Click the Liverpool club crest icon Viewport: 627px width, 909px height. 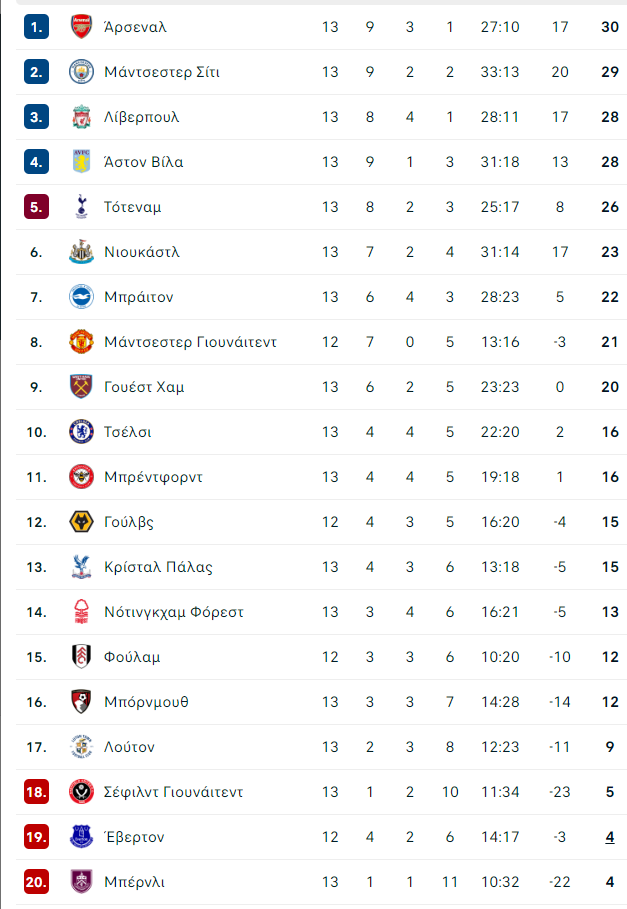(81, 117)
